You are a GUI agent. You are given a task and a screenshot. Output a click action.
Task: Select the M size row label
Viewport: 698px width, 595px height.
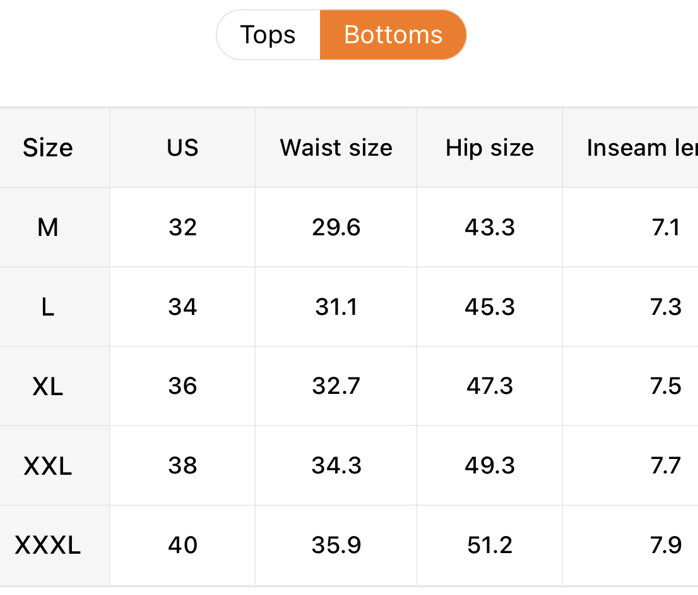click(x=48, y=227)
